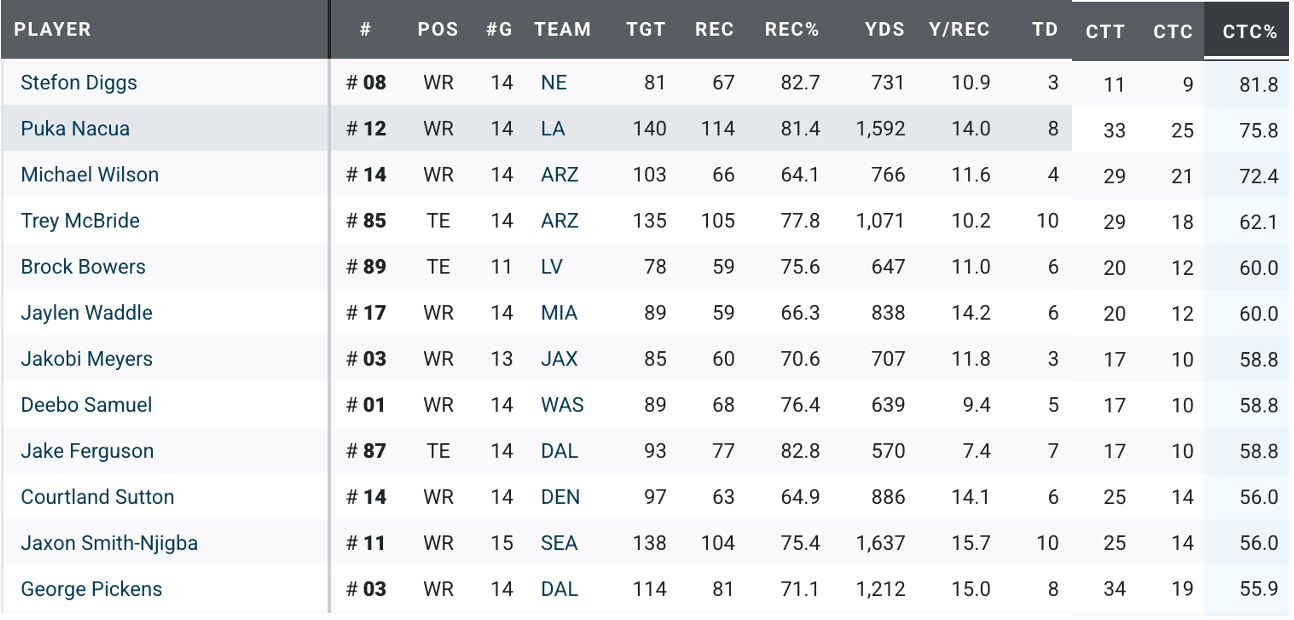Viewport: 1294px width, 620px height.
Task: Open George Pickens player link
Action: (91, 589)
